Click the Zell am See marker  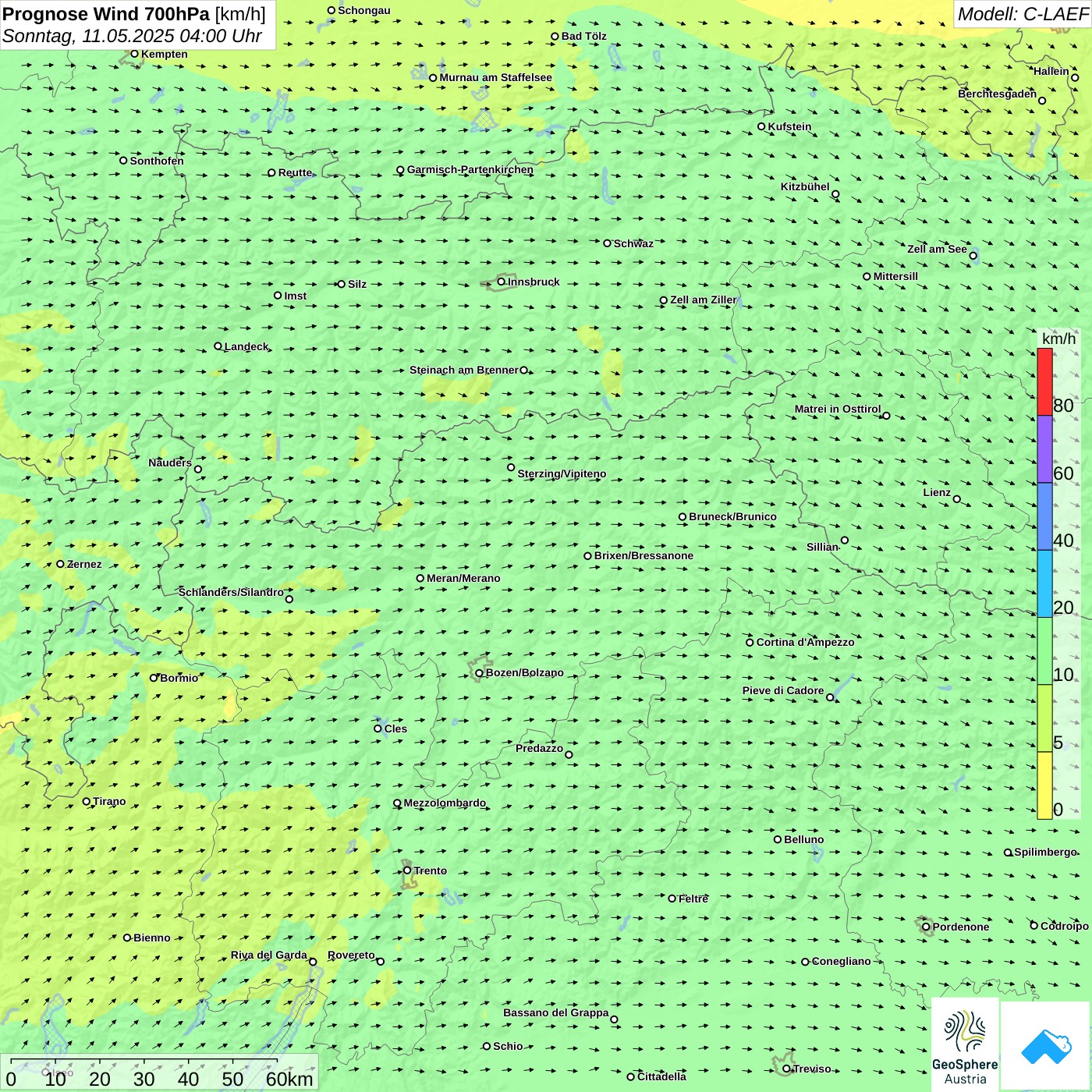click(x=973, y=256)
